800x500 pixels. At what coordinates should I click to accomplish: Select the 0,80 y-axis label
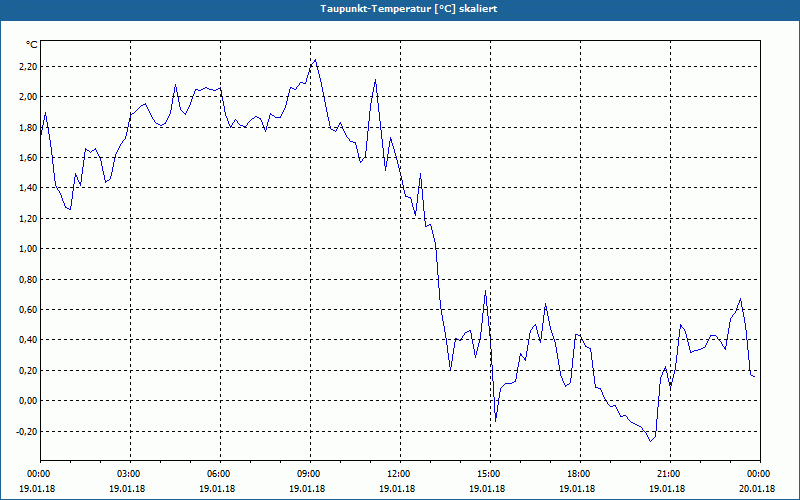pyautogui.click(x=28, y=280)
